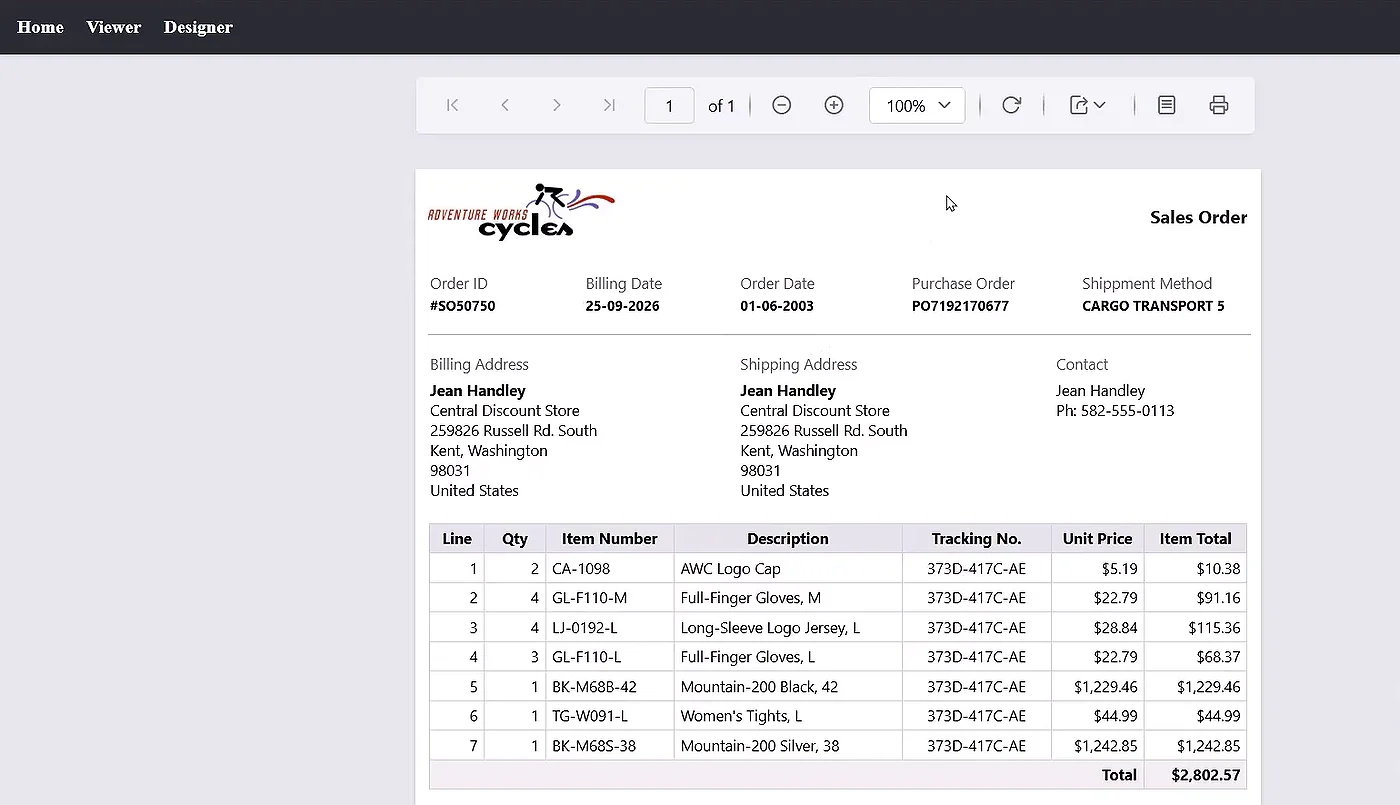The width and height of the screenshot is (1400, 805).
Task: Click purchase order PO7192170677
Action: (x=960, y=306)
